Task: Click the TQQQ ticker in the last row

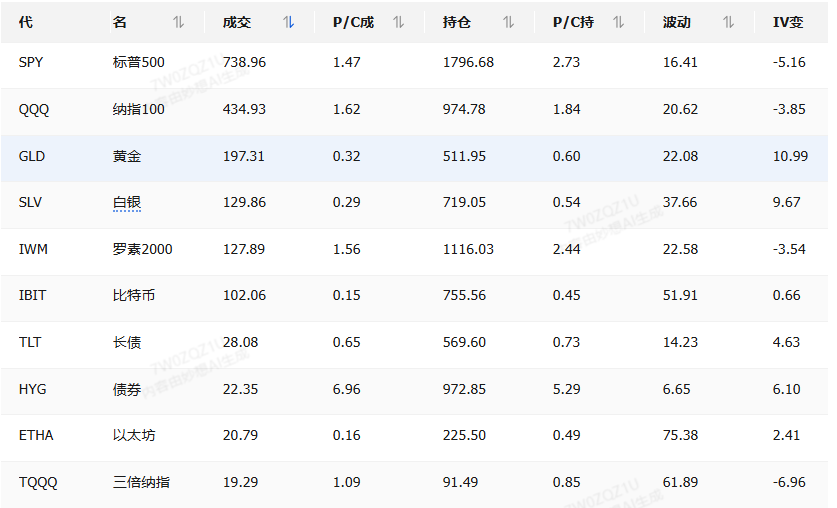Action: point(38,482)
